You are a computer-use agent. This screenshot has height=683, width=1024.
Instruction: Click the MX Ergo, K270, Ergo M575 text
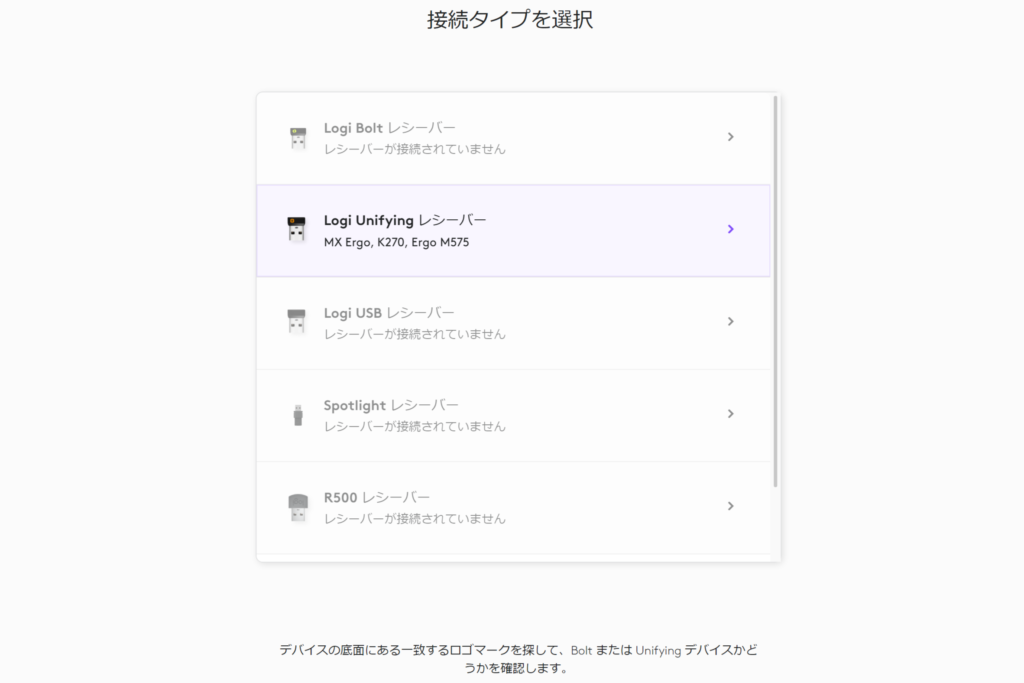[x=396, y=242]
